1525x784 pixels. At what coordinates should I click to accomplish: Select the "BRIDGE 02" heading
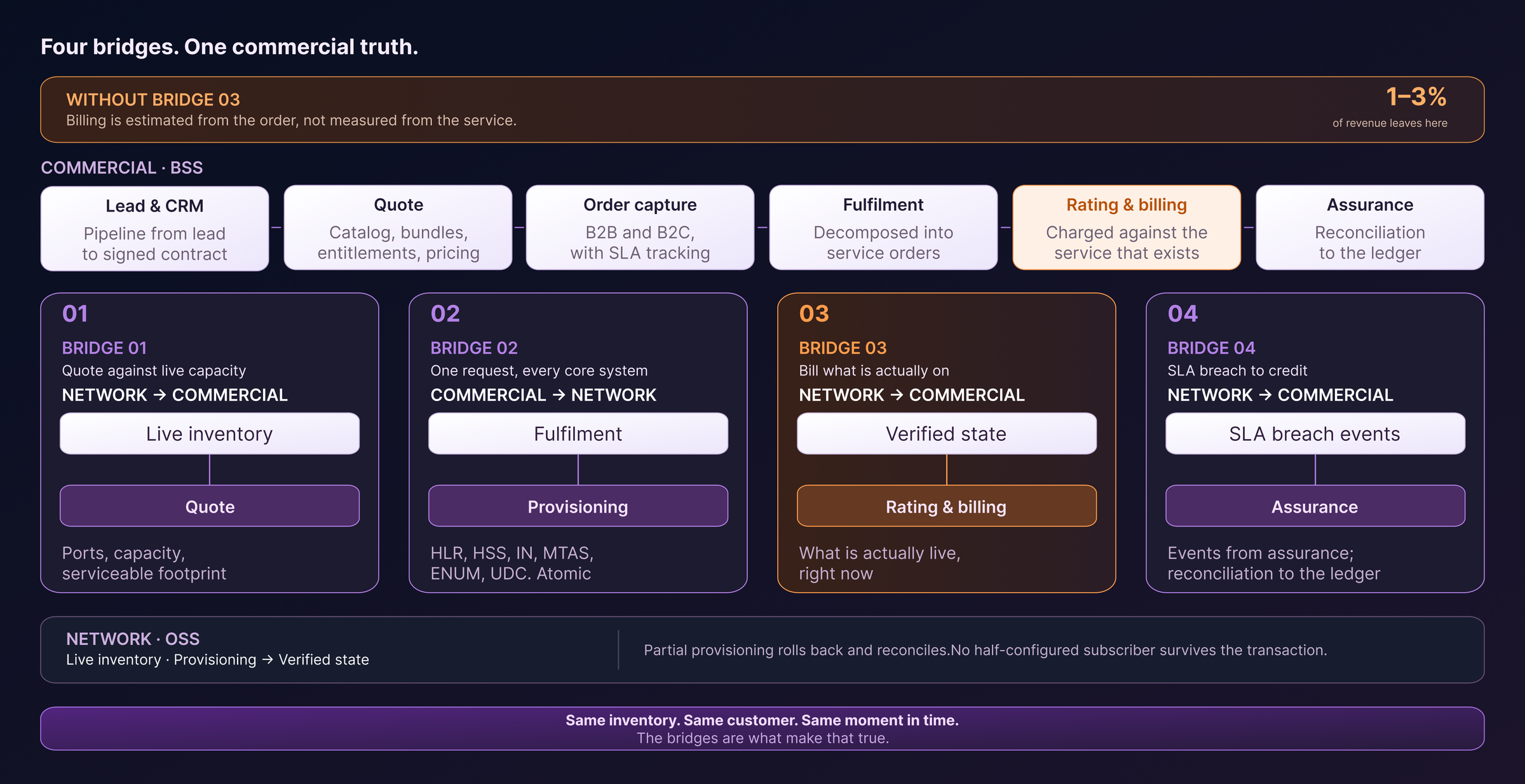[x=474, y=348]
